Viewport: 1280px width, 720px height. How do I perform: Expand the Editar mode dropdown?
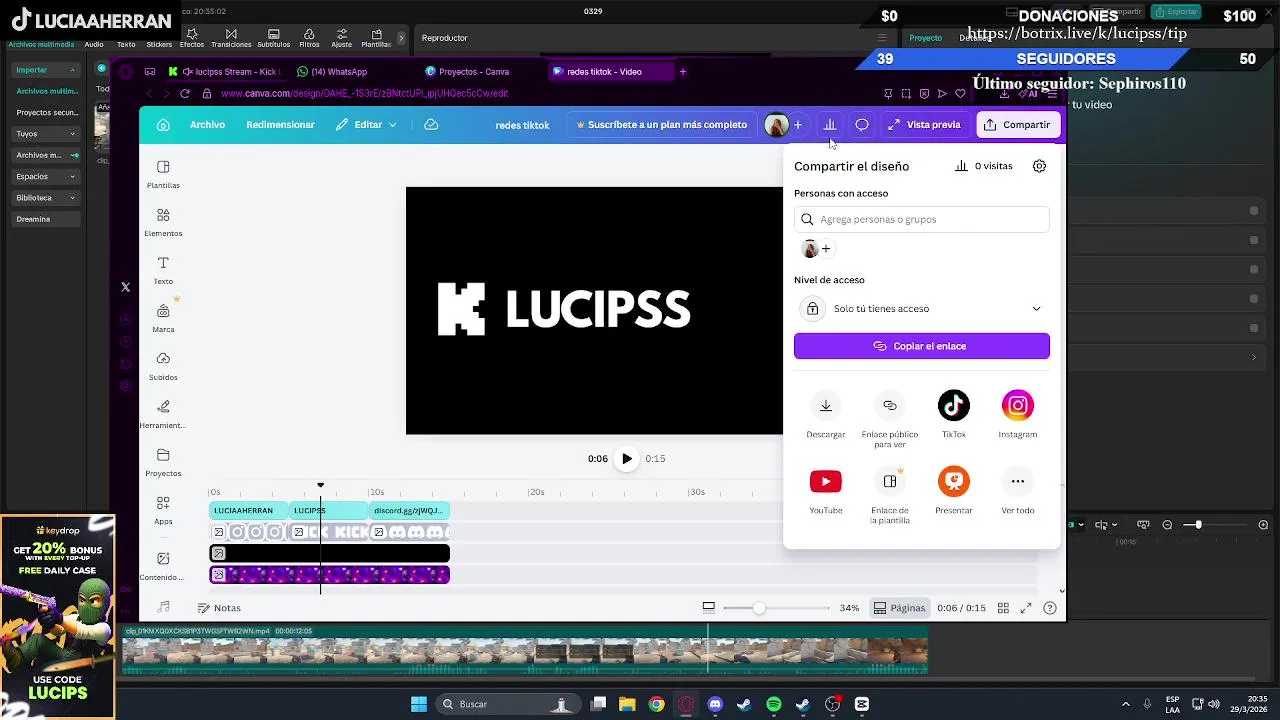[366, 125]
